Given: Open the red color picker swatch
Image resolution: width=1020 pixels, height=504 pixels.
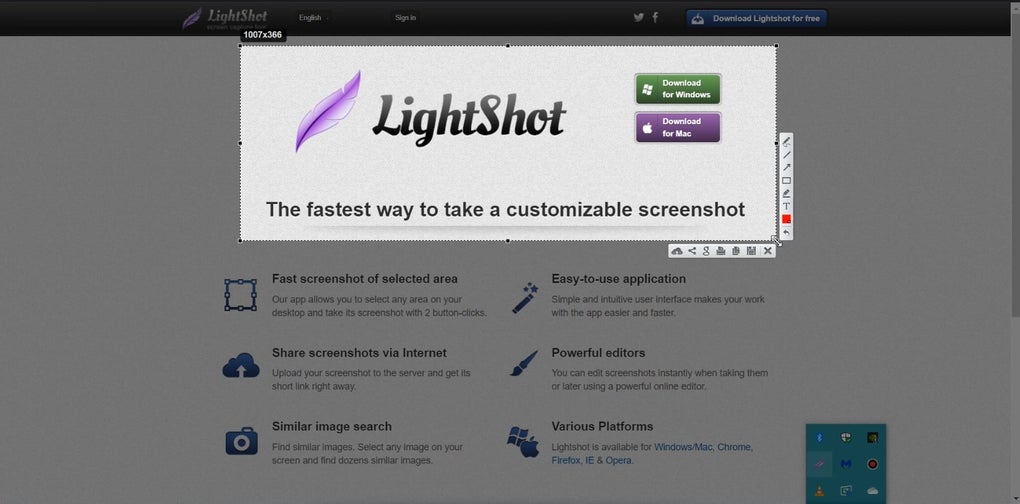Looking at the screenshot, I should tap(786, 219).
